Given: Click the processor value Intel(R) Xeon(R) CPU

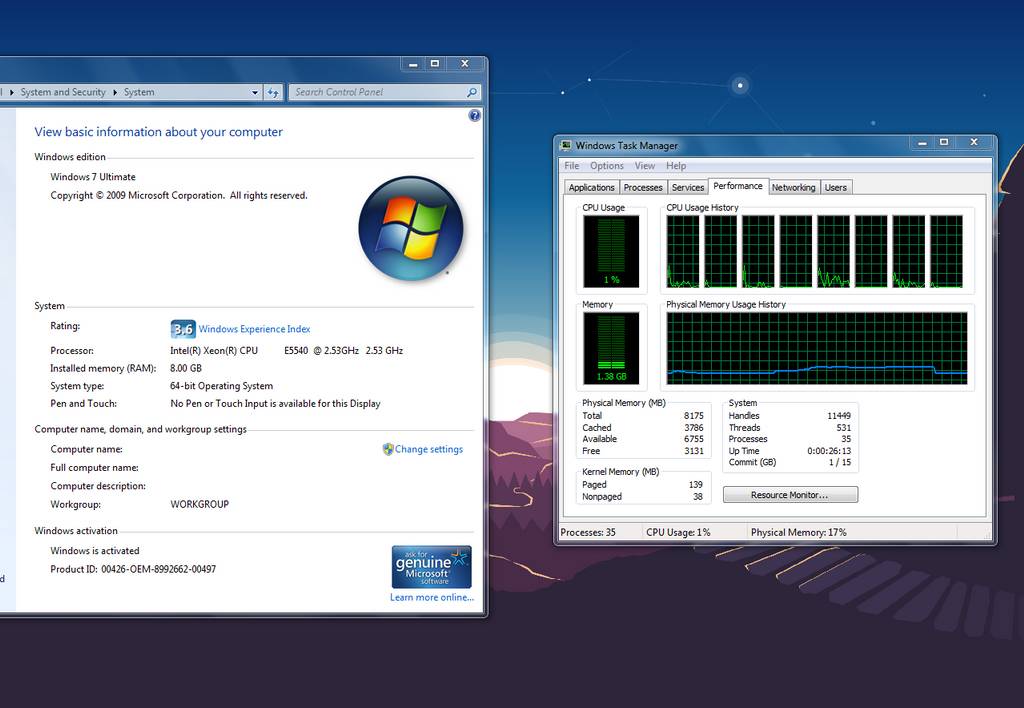Looking at the screenshot, I should click(x=214, y=351).
